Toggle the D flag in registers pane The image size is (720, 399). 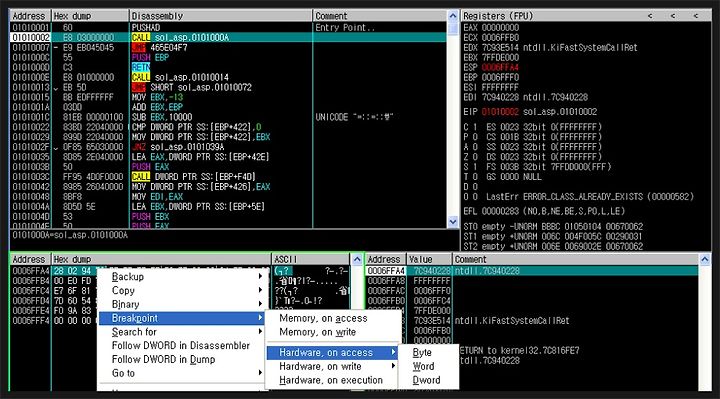pos(475,186)
